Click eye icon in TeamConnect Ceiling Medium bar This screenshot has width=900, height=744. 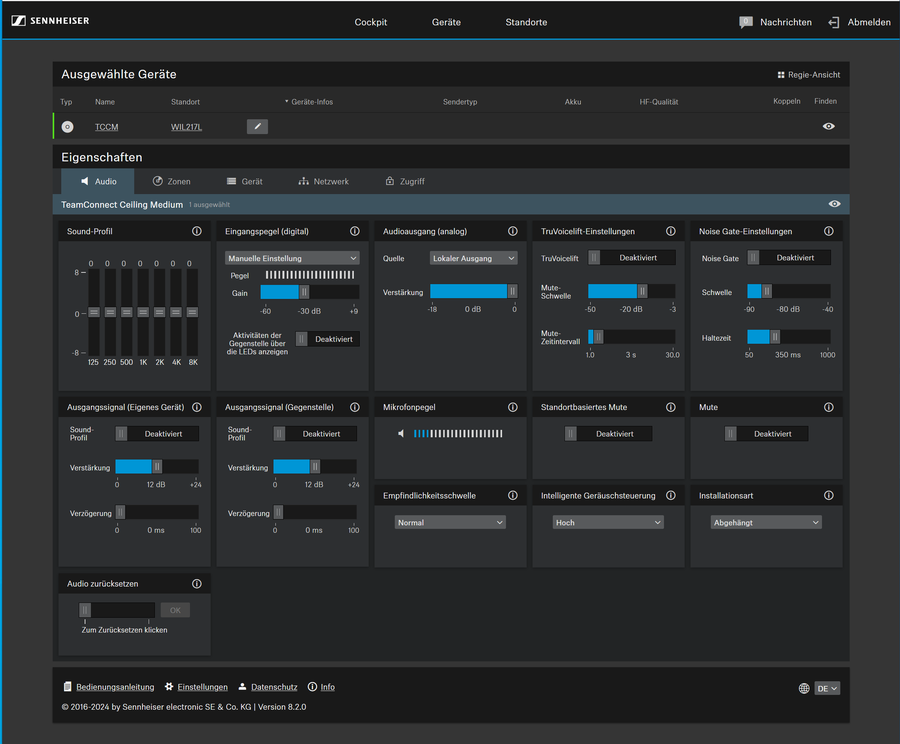835,204
